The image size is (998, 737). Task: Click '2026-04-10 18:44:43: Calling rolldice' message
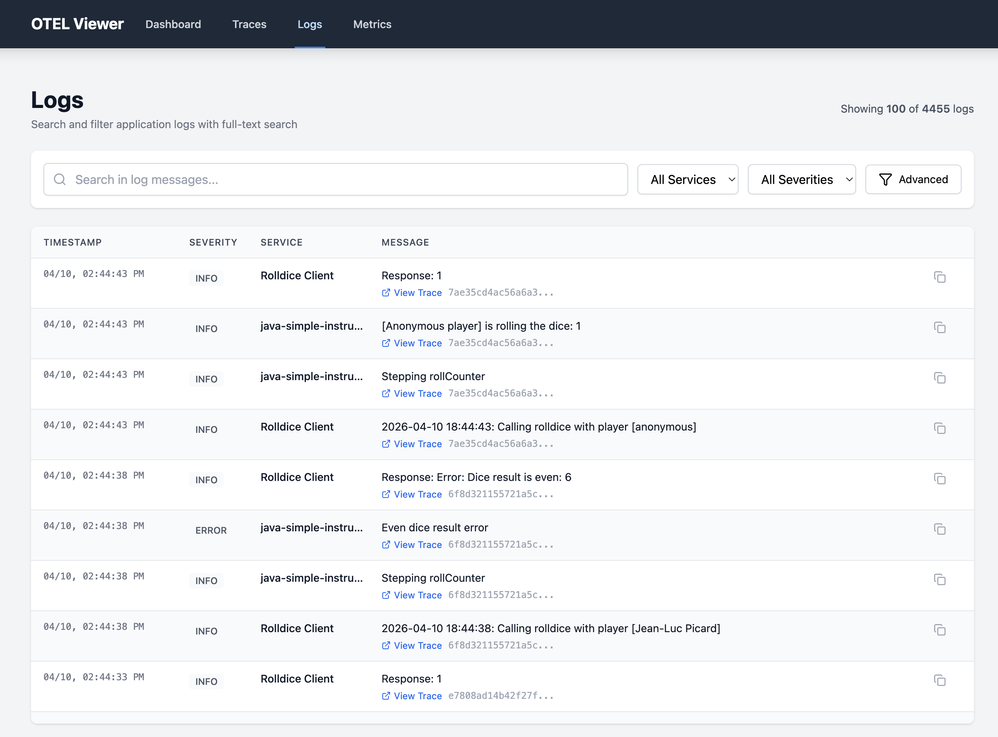pyautogui.click(x=539, y=427)
